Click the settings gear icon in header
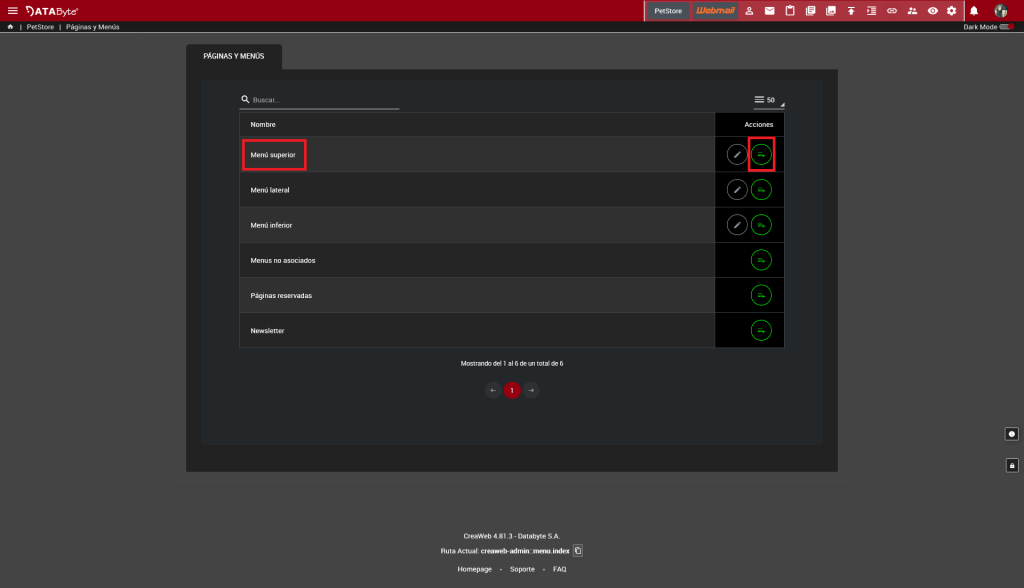 coord(951,11)
